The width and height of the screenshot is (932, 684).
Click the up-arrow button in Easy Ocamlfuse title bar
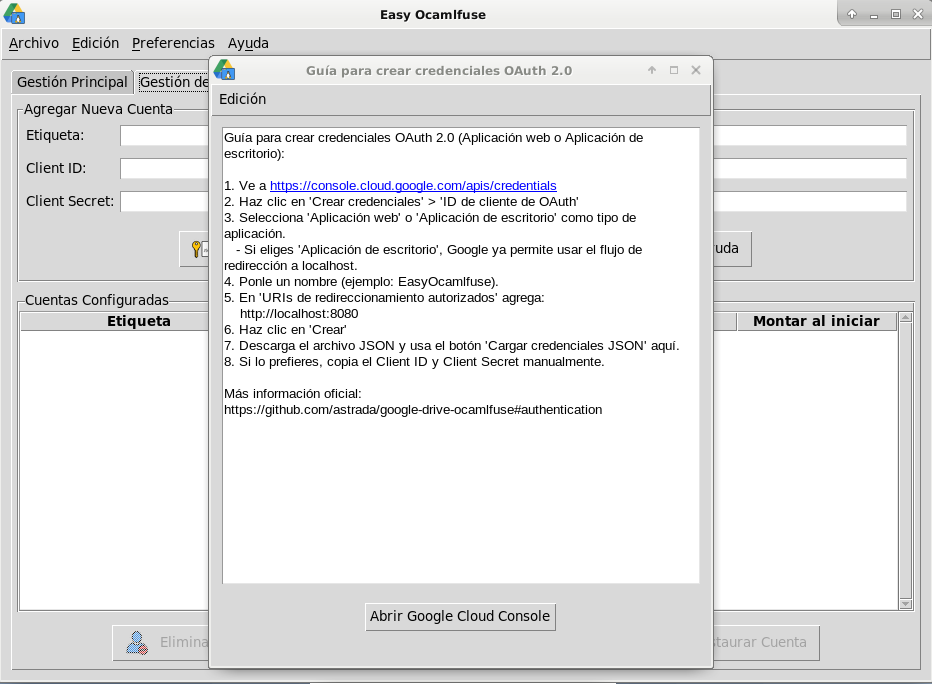[852, 14]
